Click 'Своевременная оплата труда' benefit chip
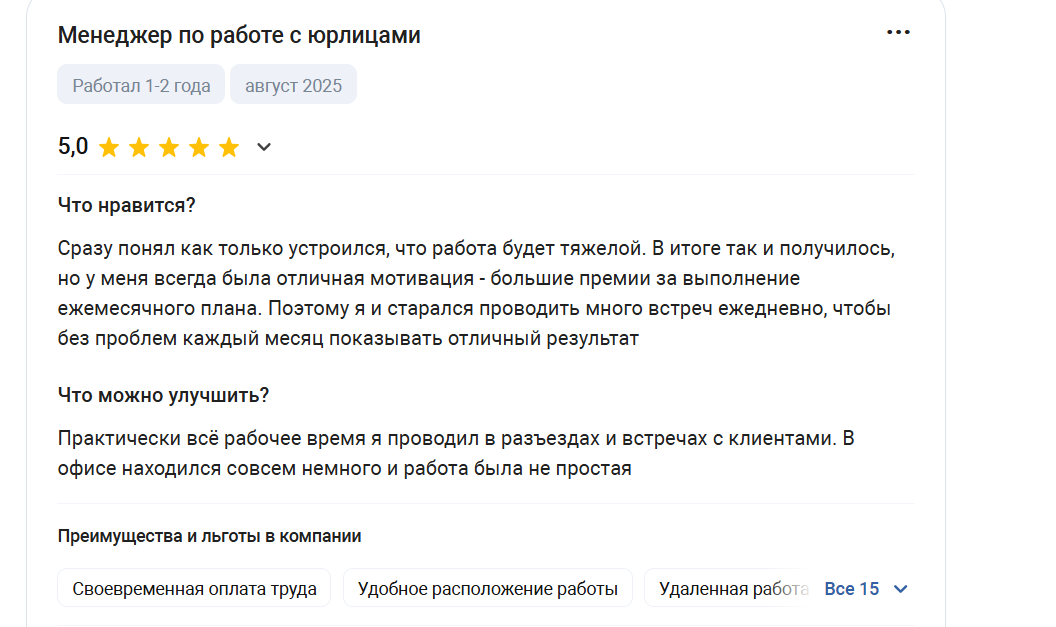The height and width of the screenshot is (627, 1056). pos(194,588)
